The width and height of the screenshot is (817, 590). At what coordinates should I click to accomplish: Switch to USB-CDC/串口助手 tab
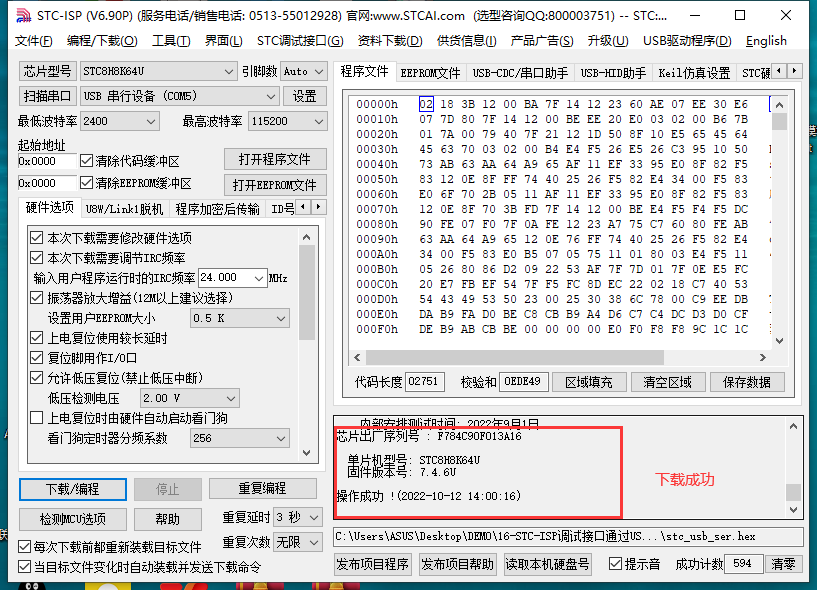[x=520, y=73]
